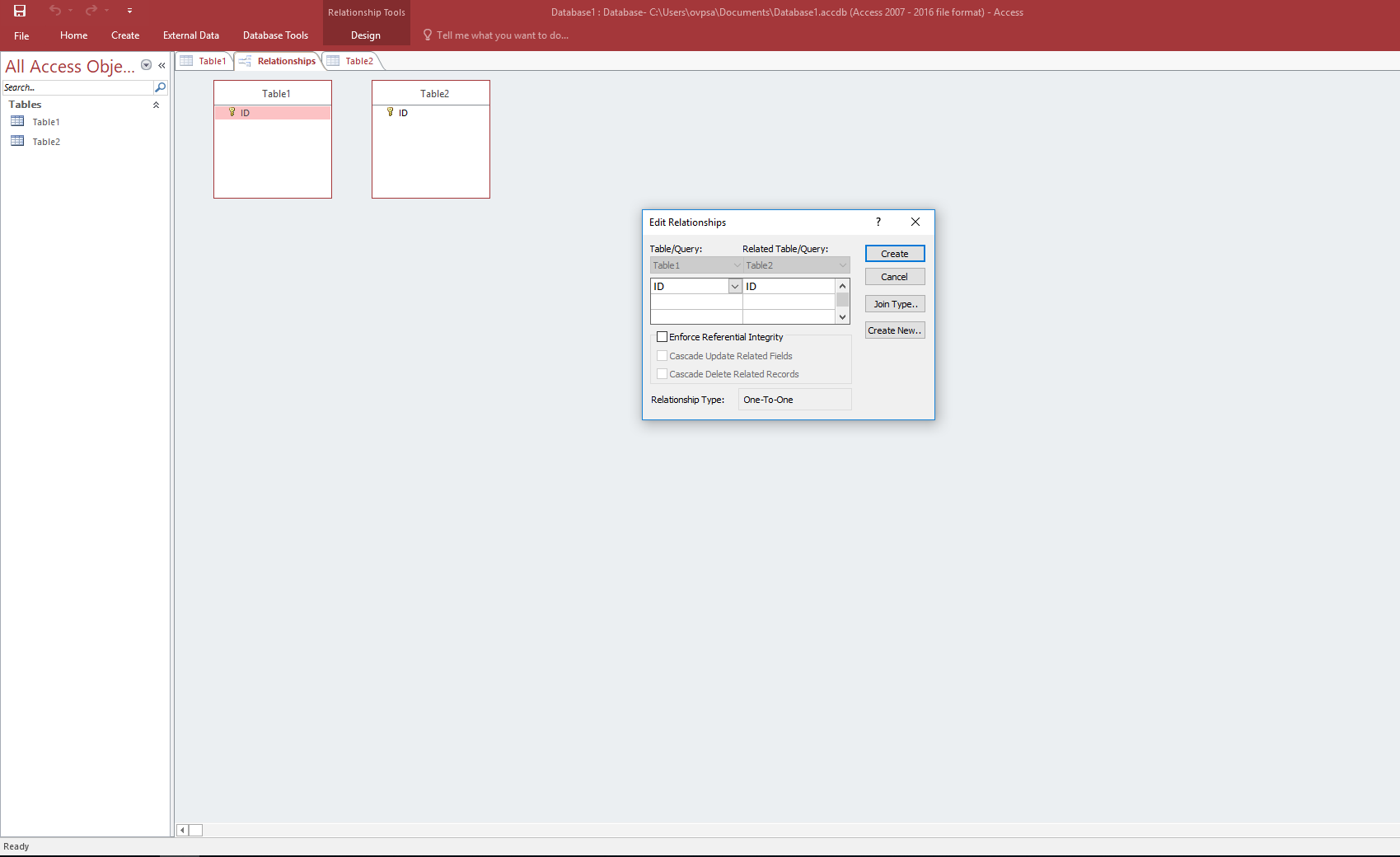
Task: Click the navigation pane Search field
Action: [77, 87]
